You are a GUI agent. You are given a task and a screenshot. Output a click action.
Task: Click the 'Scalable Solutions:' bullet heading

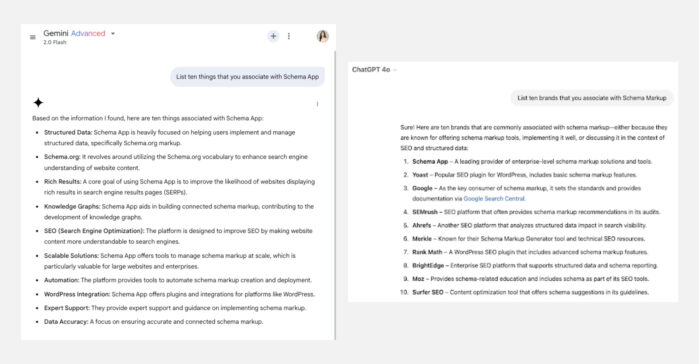71,256
